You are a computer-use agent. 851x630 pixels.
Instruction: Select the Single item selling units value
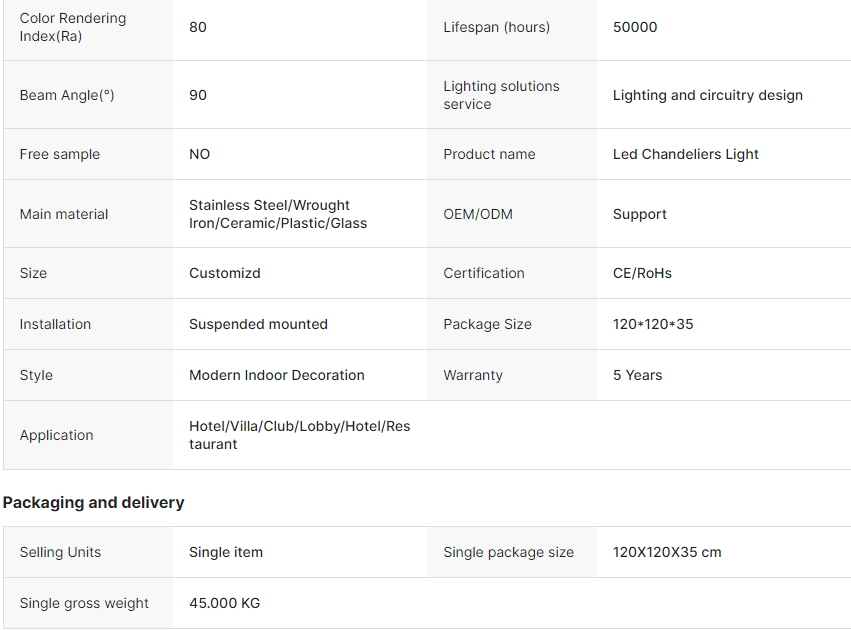click(x=226, y=552)
